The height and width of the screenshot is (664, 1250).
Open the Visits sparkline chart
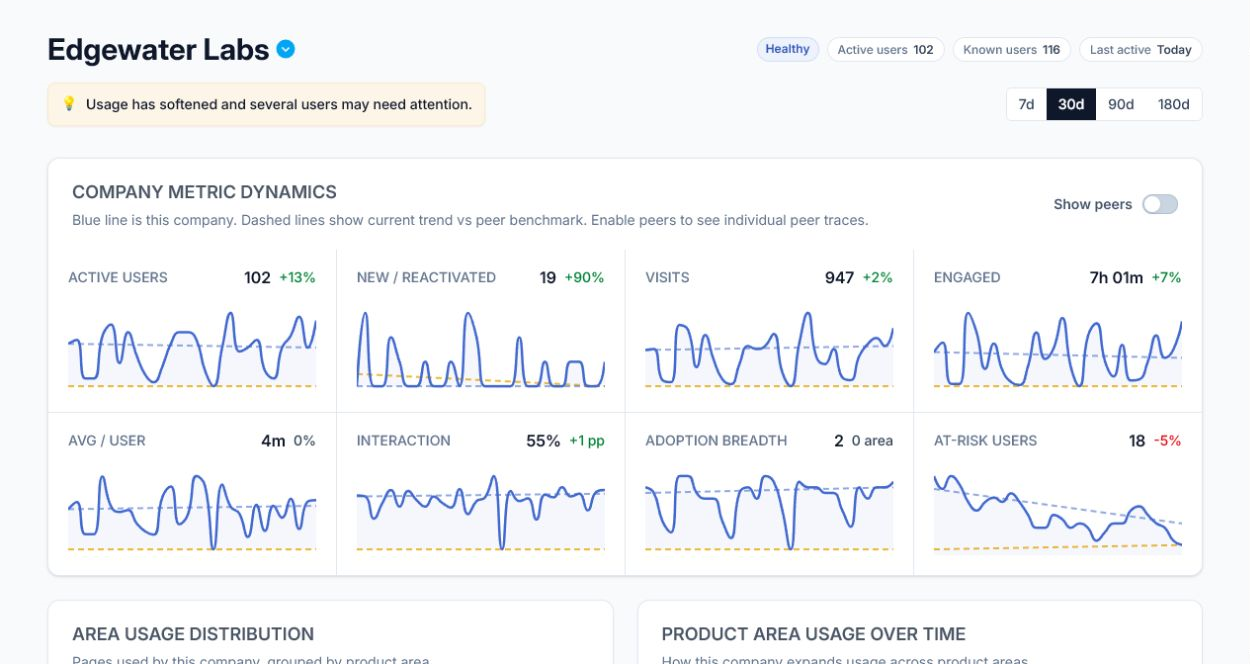click(769, 349)
